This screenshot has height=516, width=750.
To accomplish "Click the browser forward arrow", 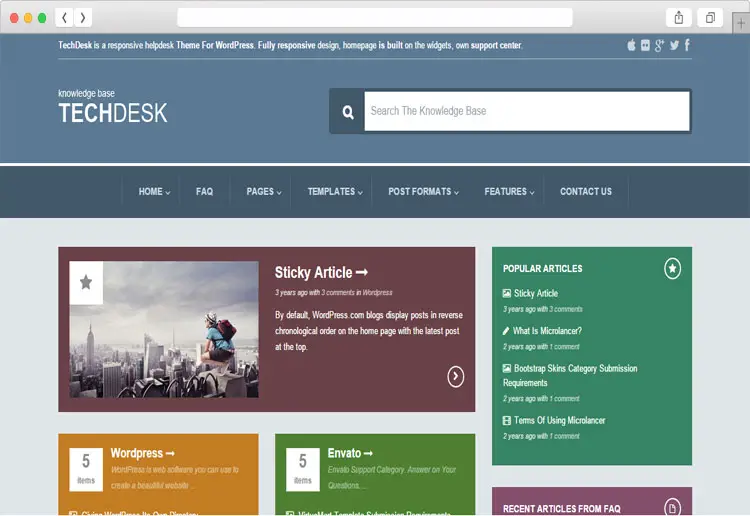I will click(83, 18).
